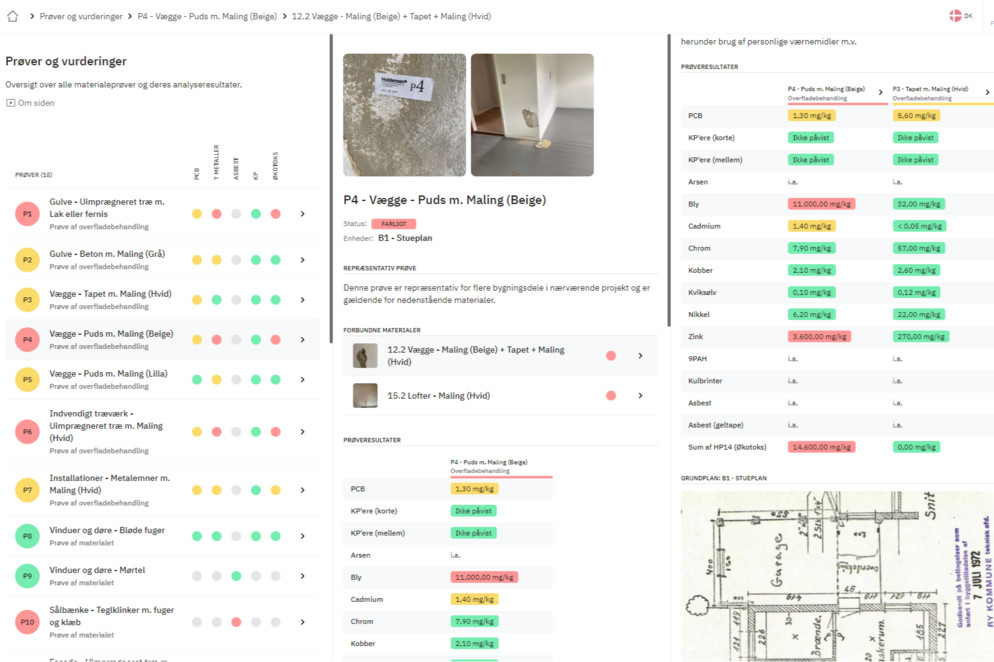Click thumbnail icon of 12.2 Vægge material
This screenshot has width=994, height=662.
365,356
